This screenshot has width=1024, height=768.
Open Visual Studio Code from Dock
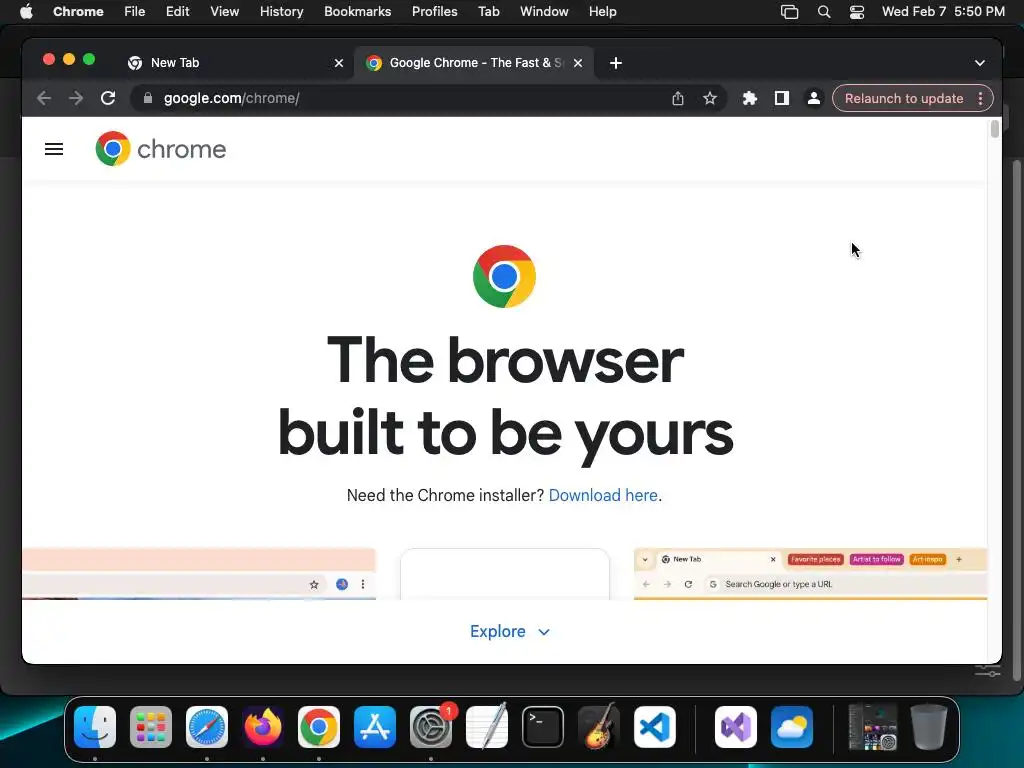click(654, 727)
